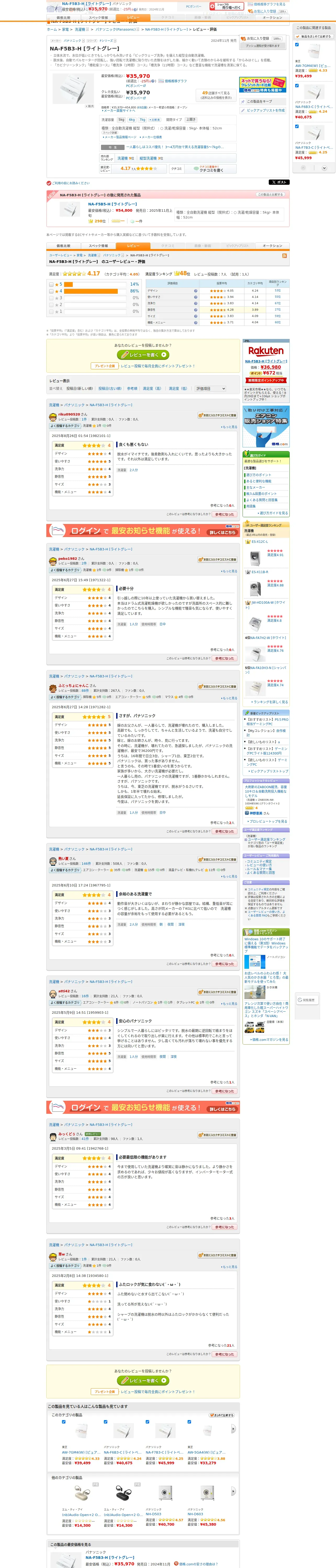Viewport: 336px width, 1568px height.
Task: Click the この製品をキープ button
Action: [x=263, y=102]
